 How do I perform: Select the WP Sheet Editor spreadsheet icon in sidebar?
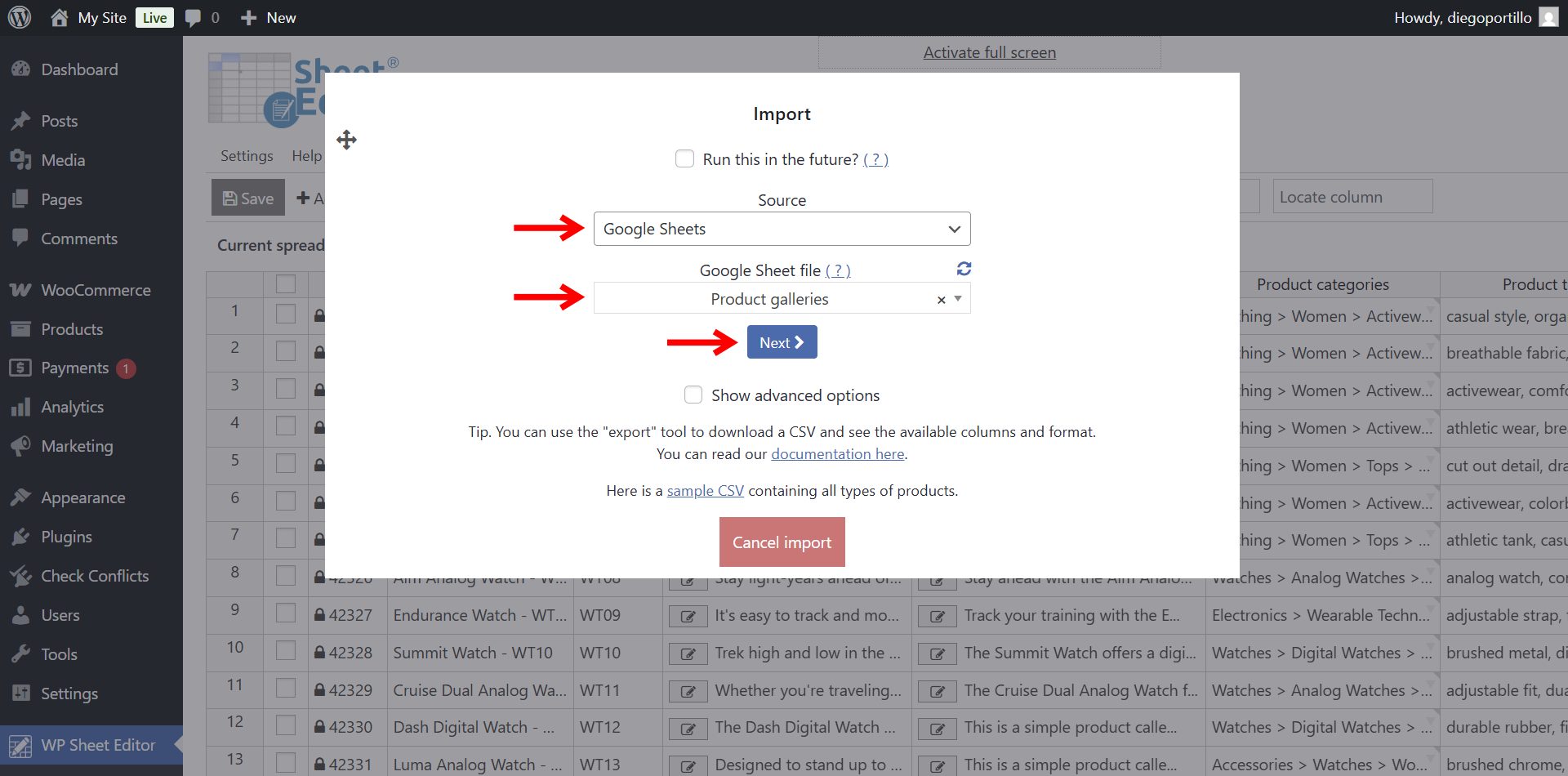(x=20, y=745)
